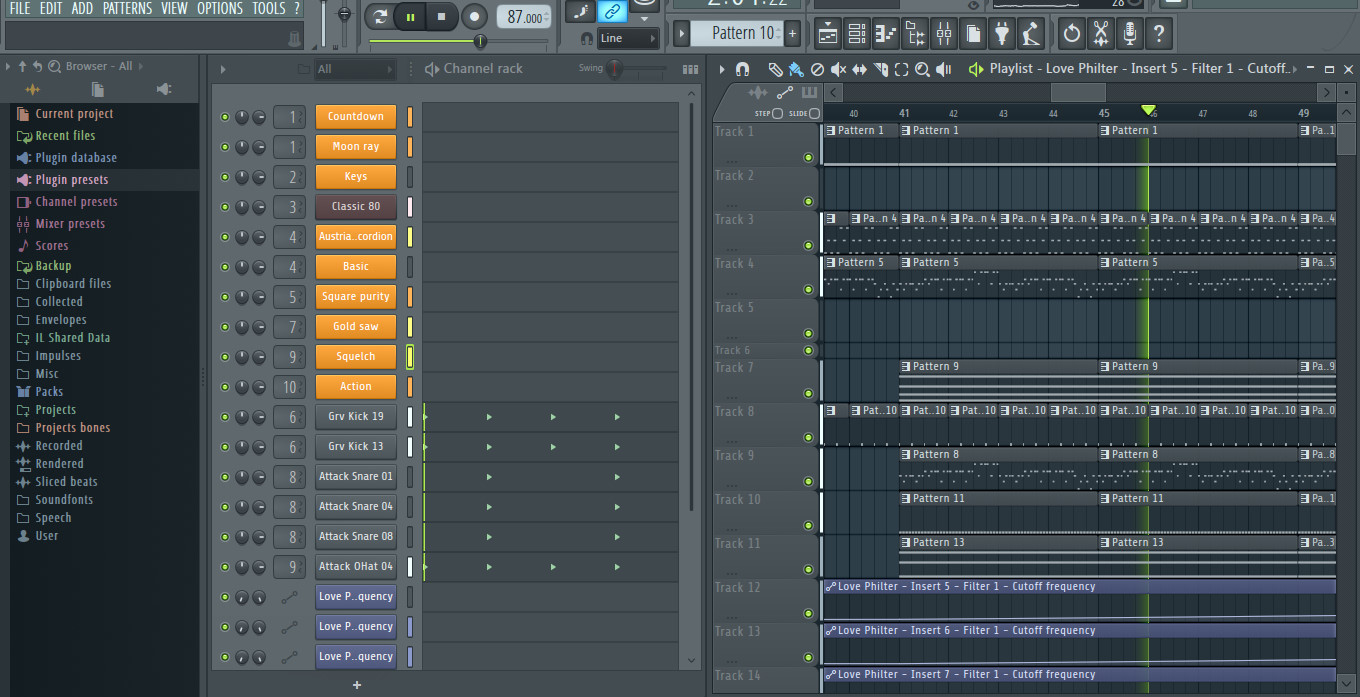Click the Browser search magnifier icon
This screenshot has width=1360, height=697.
coord(54,66)
